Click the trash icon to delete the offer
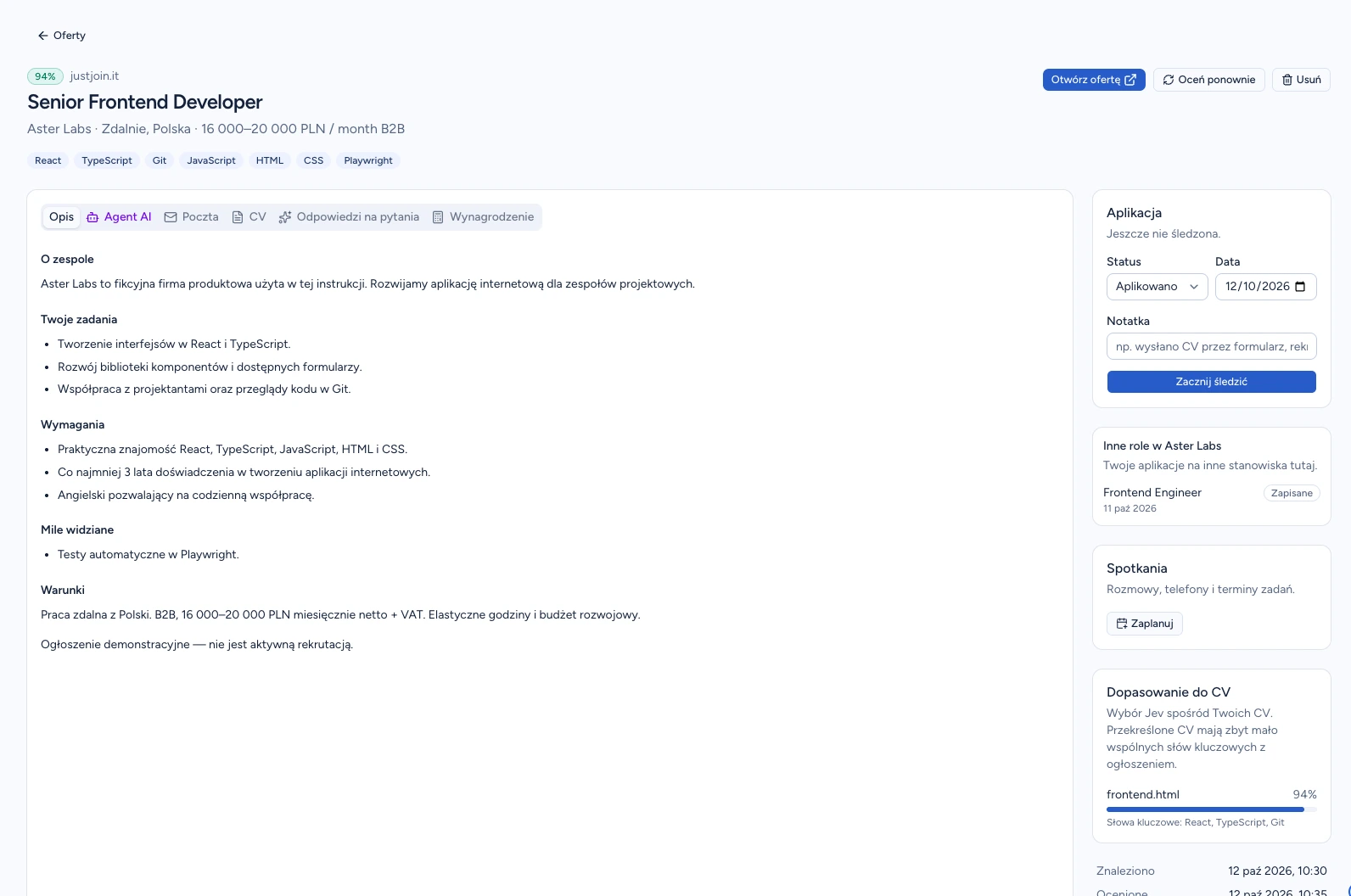The height and width of the screenshot is (896, 1351). [1287, 80]
